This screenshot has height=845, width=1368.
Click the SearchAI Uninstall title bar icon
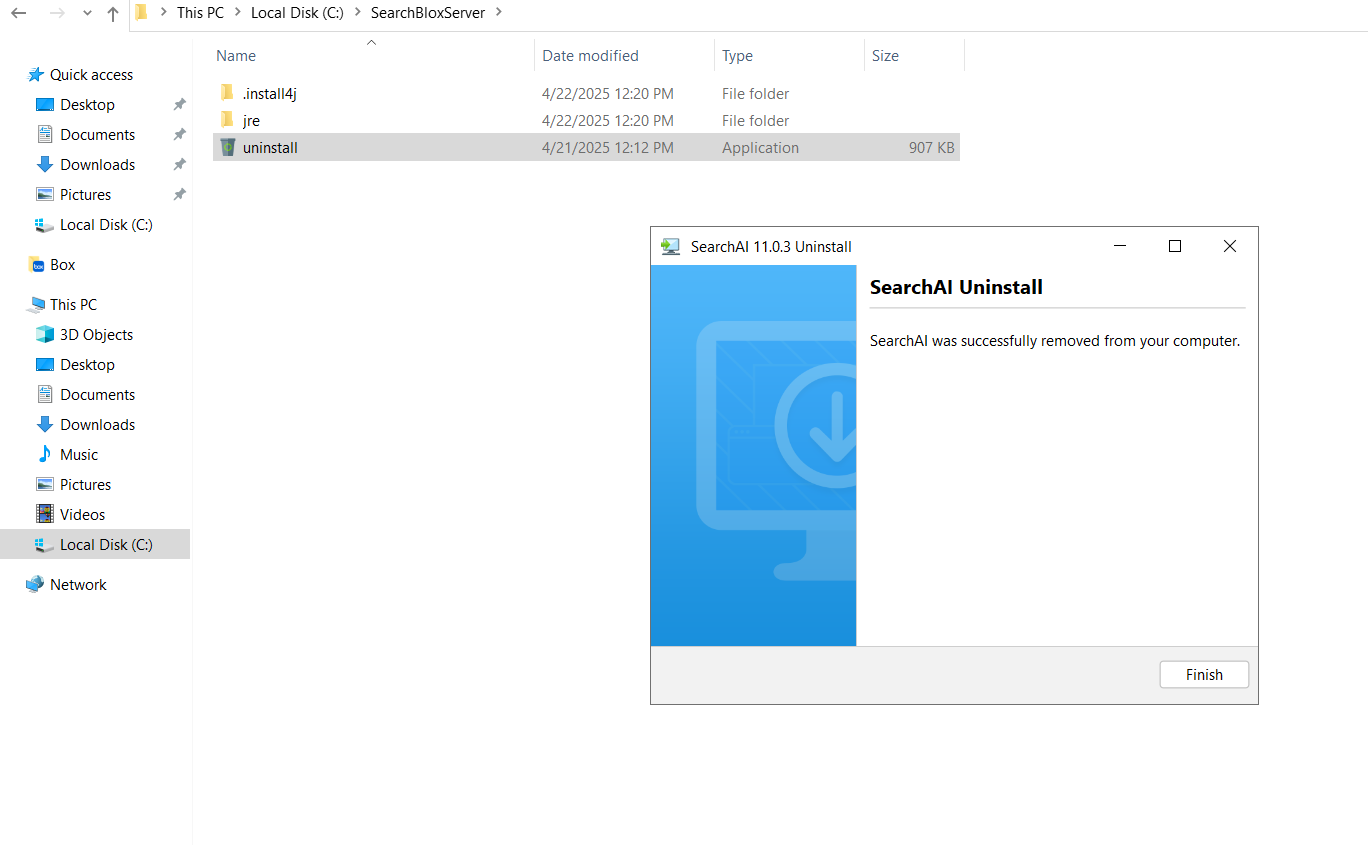670,246
